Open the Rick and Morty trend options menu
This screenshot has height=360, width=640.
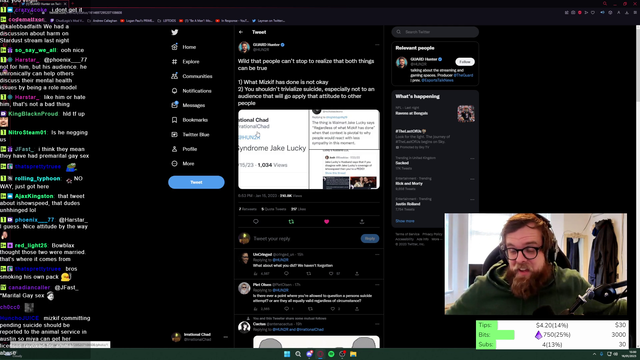coord(472,179)
